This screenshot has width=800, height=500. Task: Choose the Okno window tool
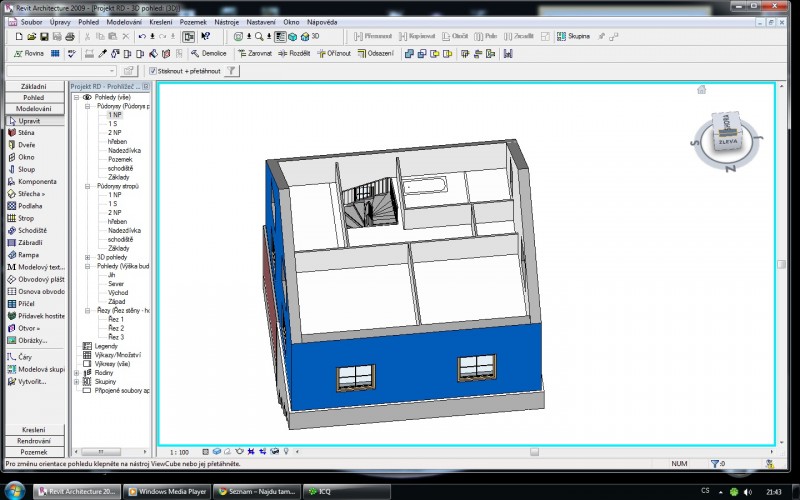[x=26, y=157]
